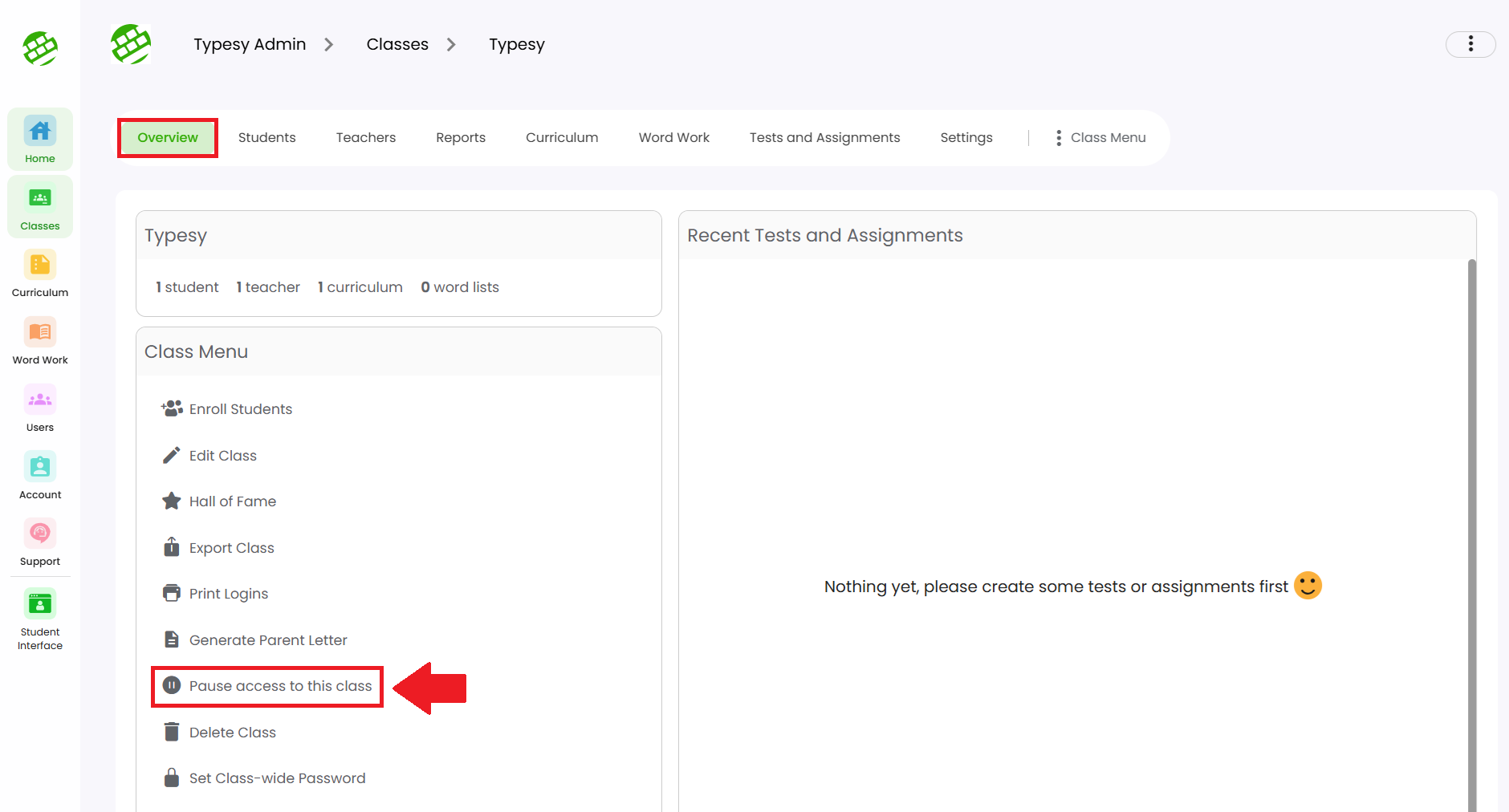Go to Classes in the breadcrumb
Viewport: 1509px width, 812px height.
397,44
